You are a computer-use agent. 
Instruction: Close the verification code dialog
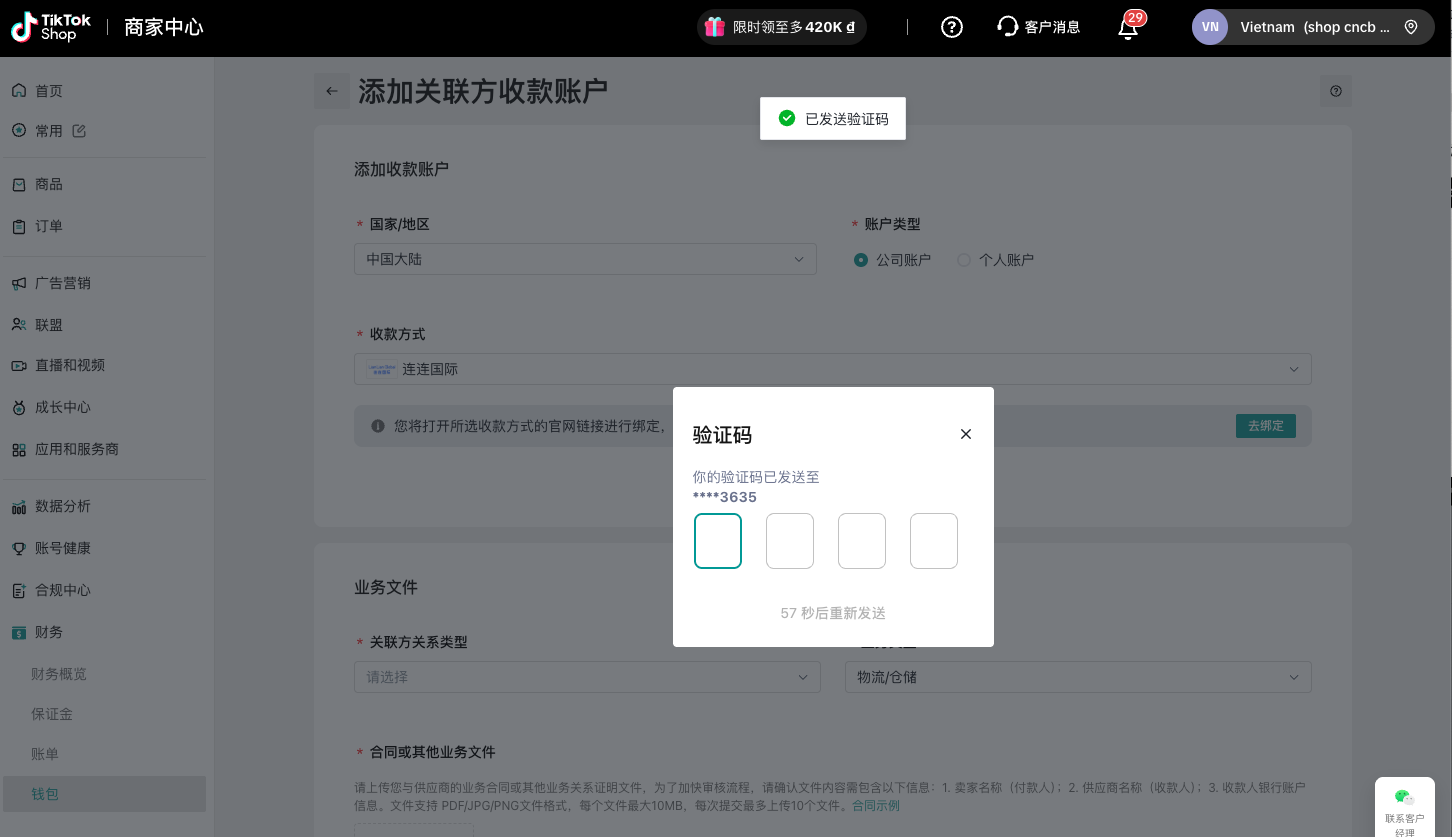[965, 434]
